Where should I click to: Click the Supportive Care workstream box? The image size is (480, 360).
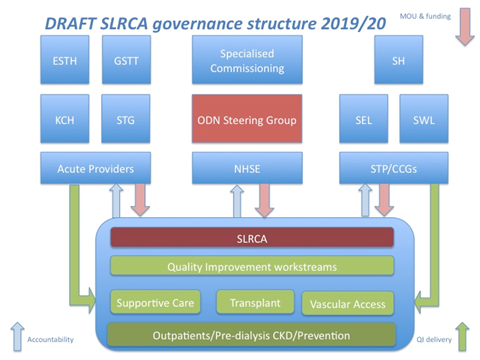(155, 302)
